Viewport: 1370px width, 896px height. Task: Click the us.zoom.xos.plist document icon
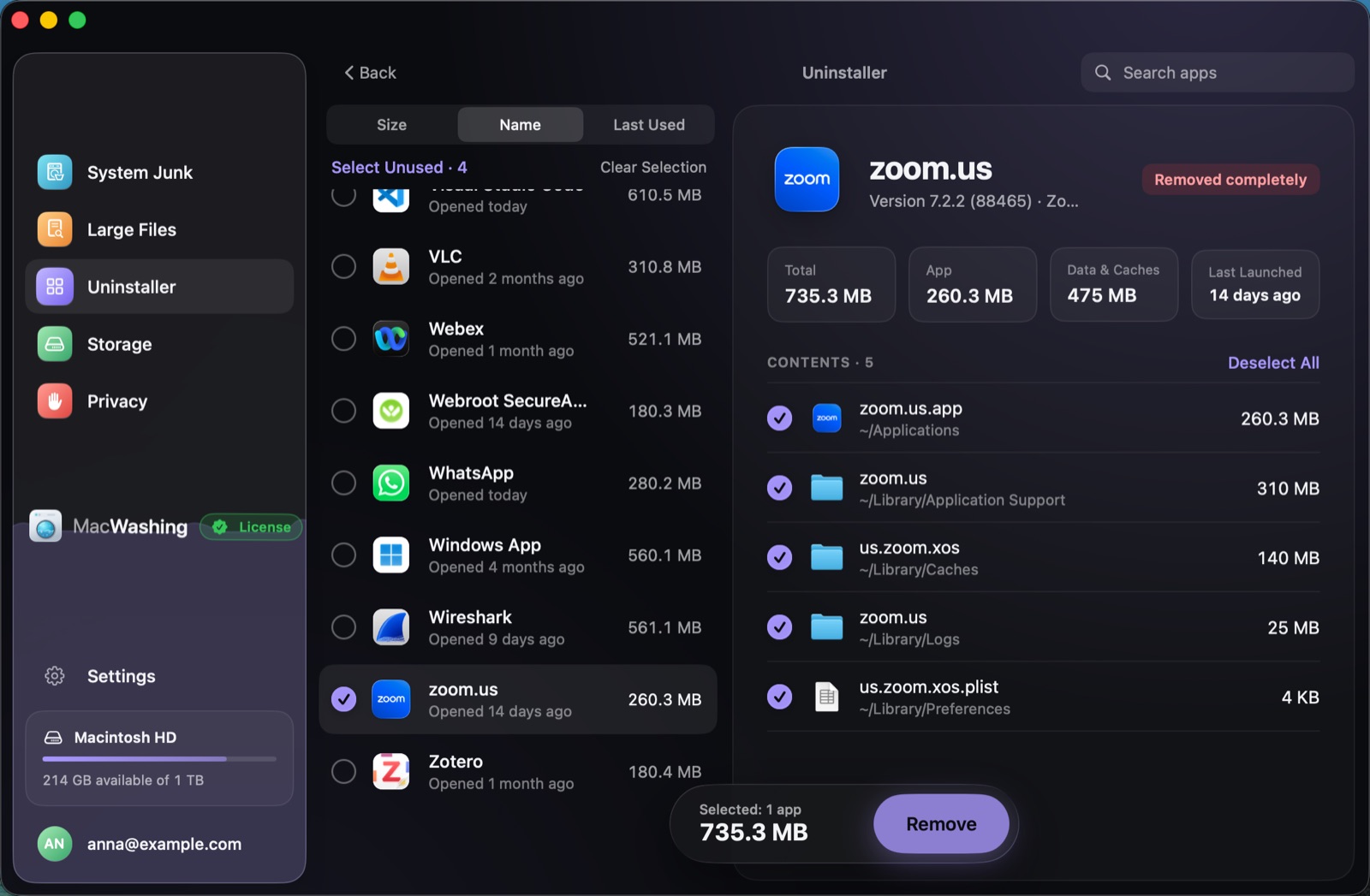click(827, 697)
